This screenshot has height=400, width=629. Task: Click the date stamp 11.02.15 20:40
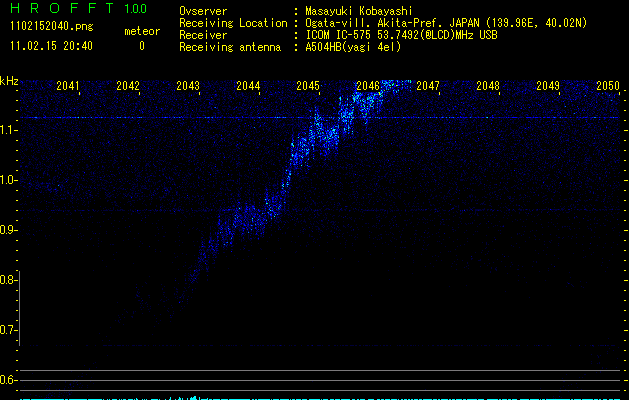pyautogui.click(x=51, y=46)
